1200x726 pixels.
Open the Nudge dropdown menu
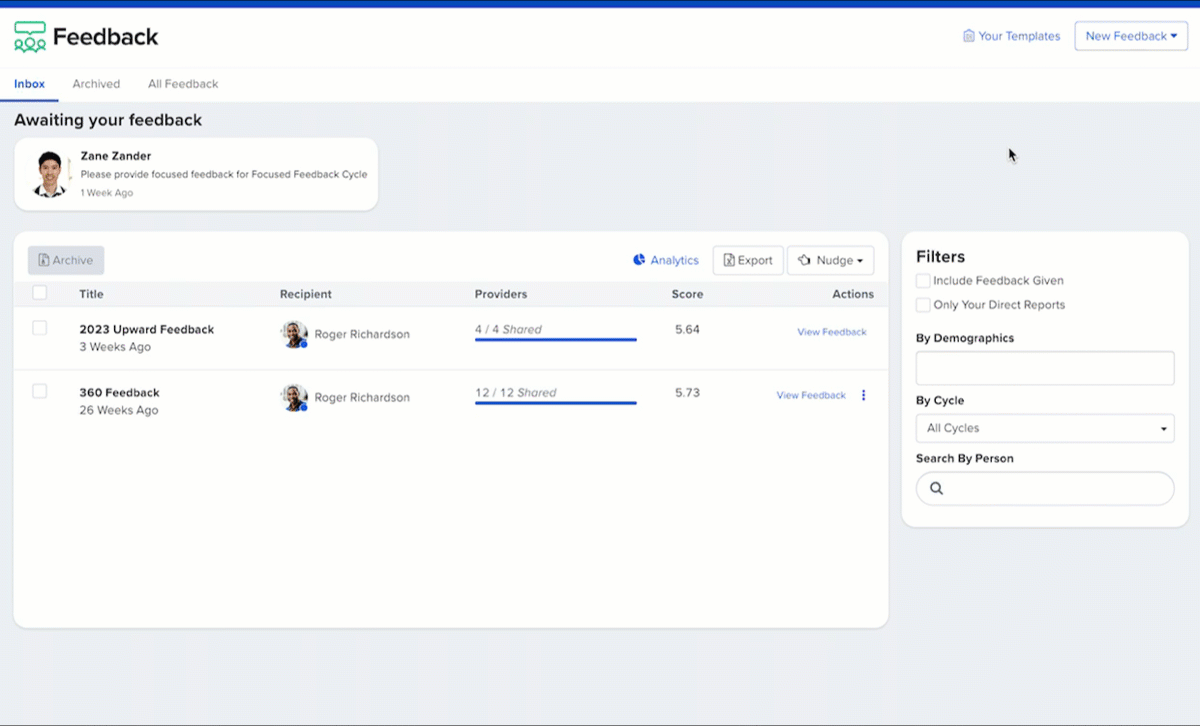pos(830,260)
